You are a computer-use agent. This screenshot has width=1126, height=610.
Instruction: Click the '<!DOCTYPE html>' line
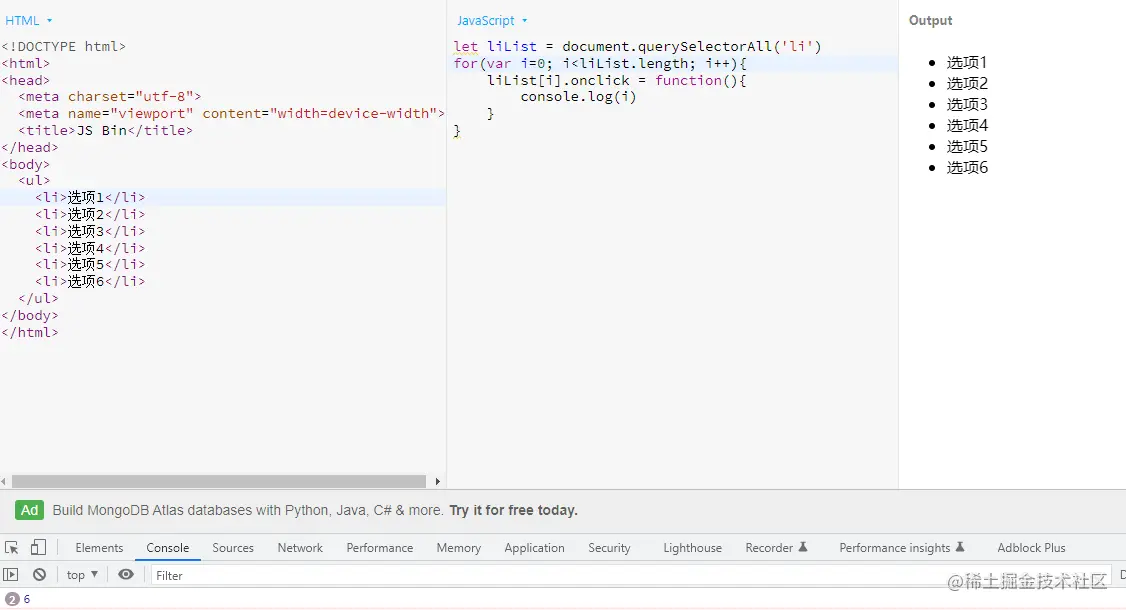(x=63, y=47)
